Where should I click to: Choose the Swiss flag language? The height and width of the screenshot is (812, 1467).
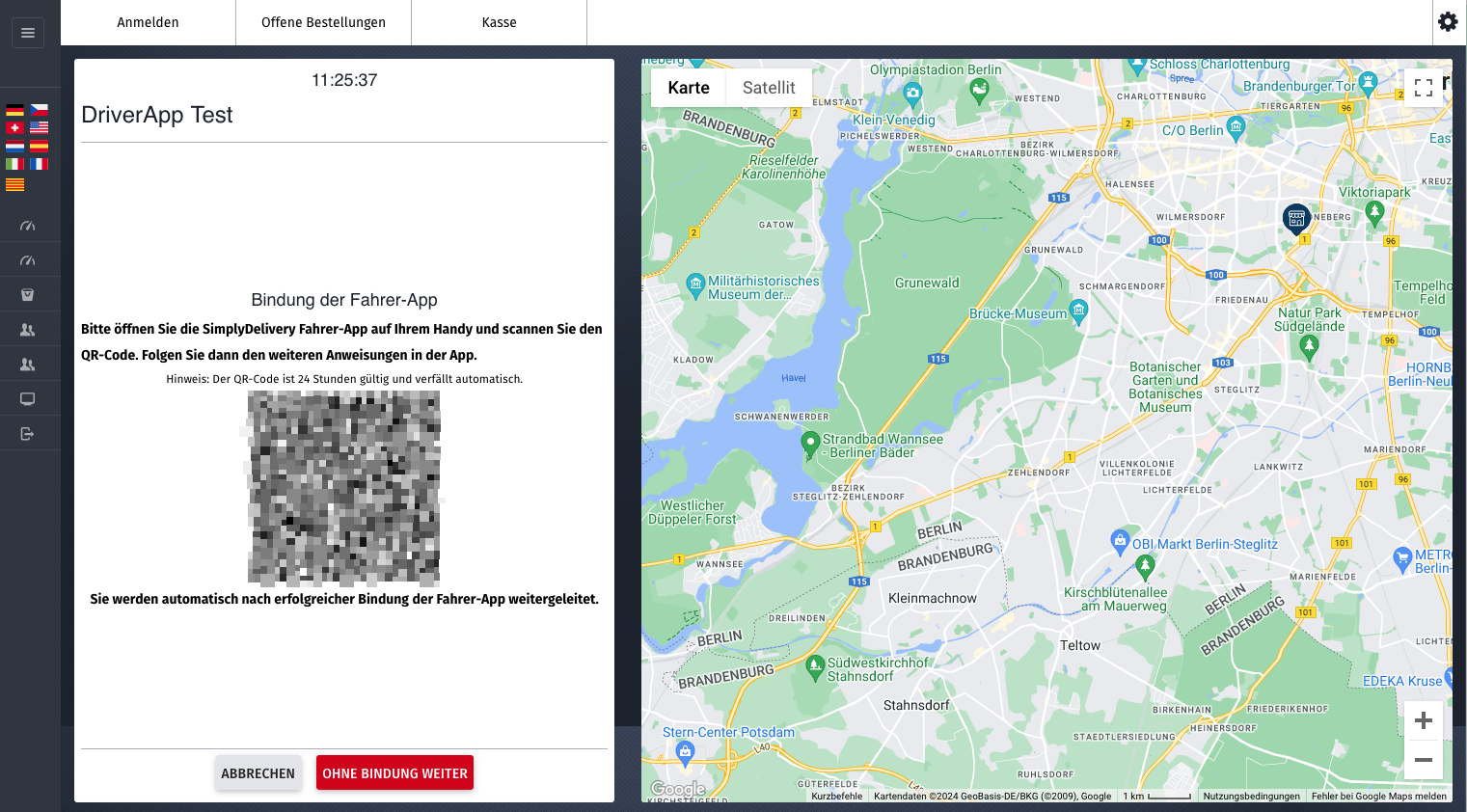coord(14,127)
